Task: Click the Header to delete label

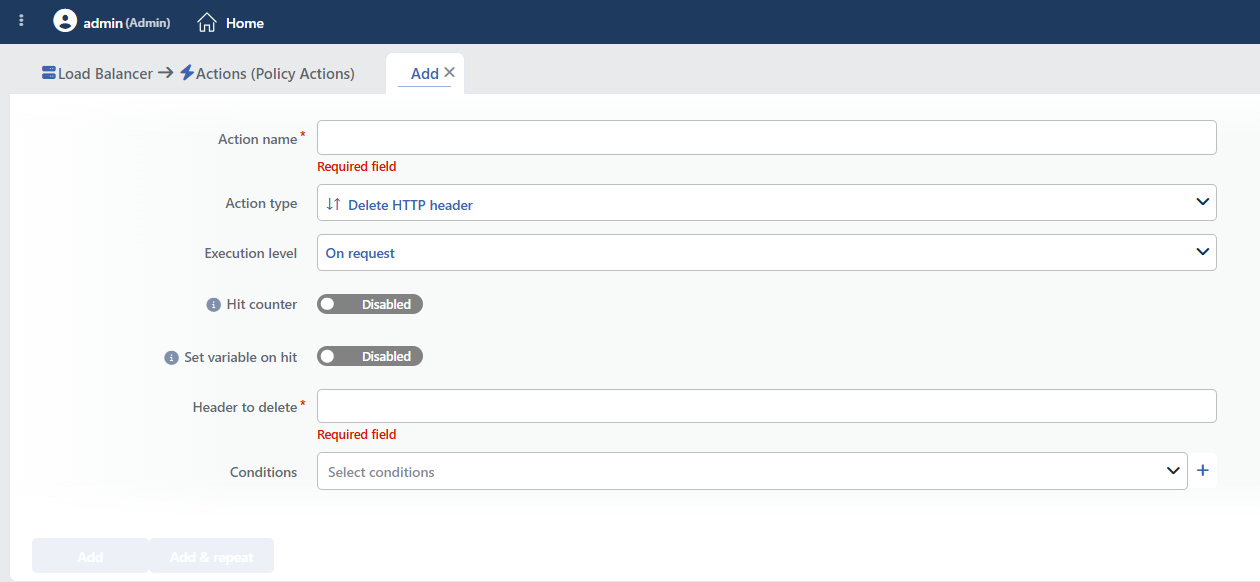Action: [245, 407]
